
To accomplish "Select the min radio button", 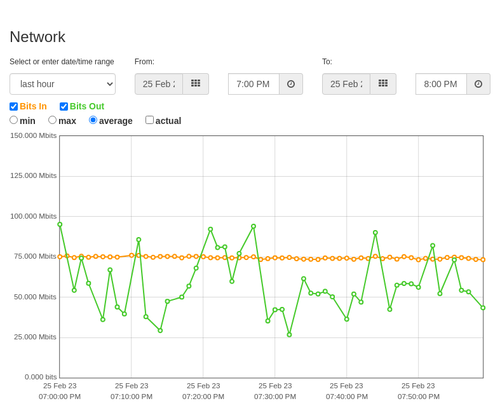I will [14, 120].
